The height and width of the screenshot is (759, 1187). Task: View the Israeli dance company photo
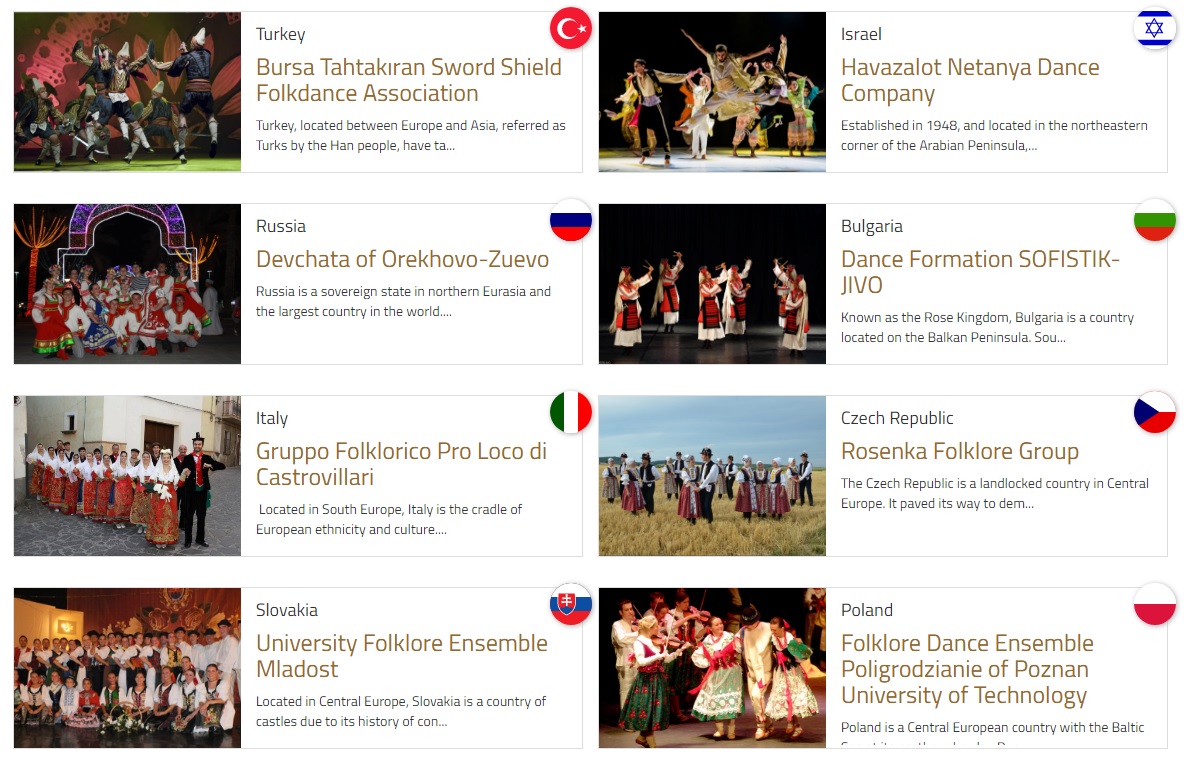coord(712,92)
